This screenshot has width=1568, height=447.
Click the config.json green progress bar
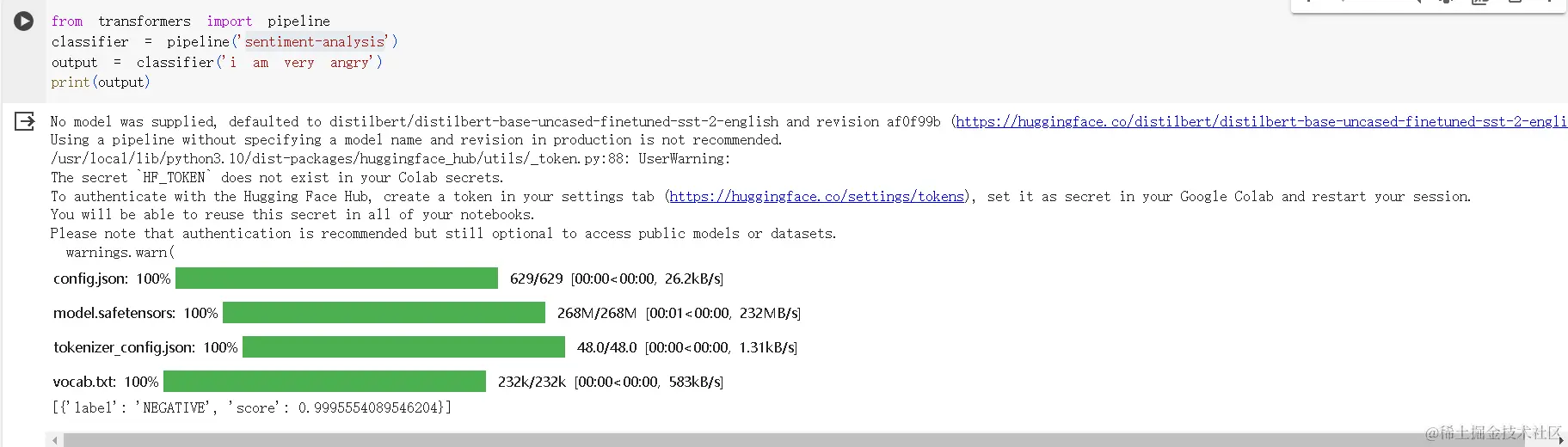point(336,279)
